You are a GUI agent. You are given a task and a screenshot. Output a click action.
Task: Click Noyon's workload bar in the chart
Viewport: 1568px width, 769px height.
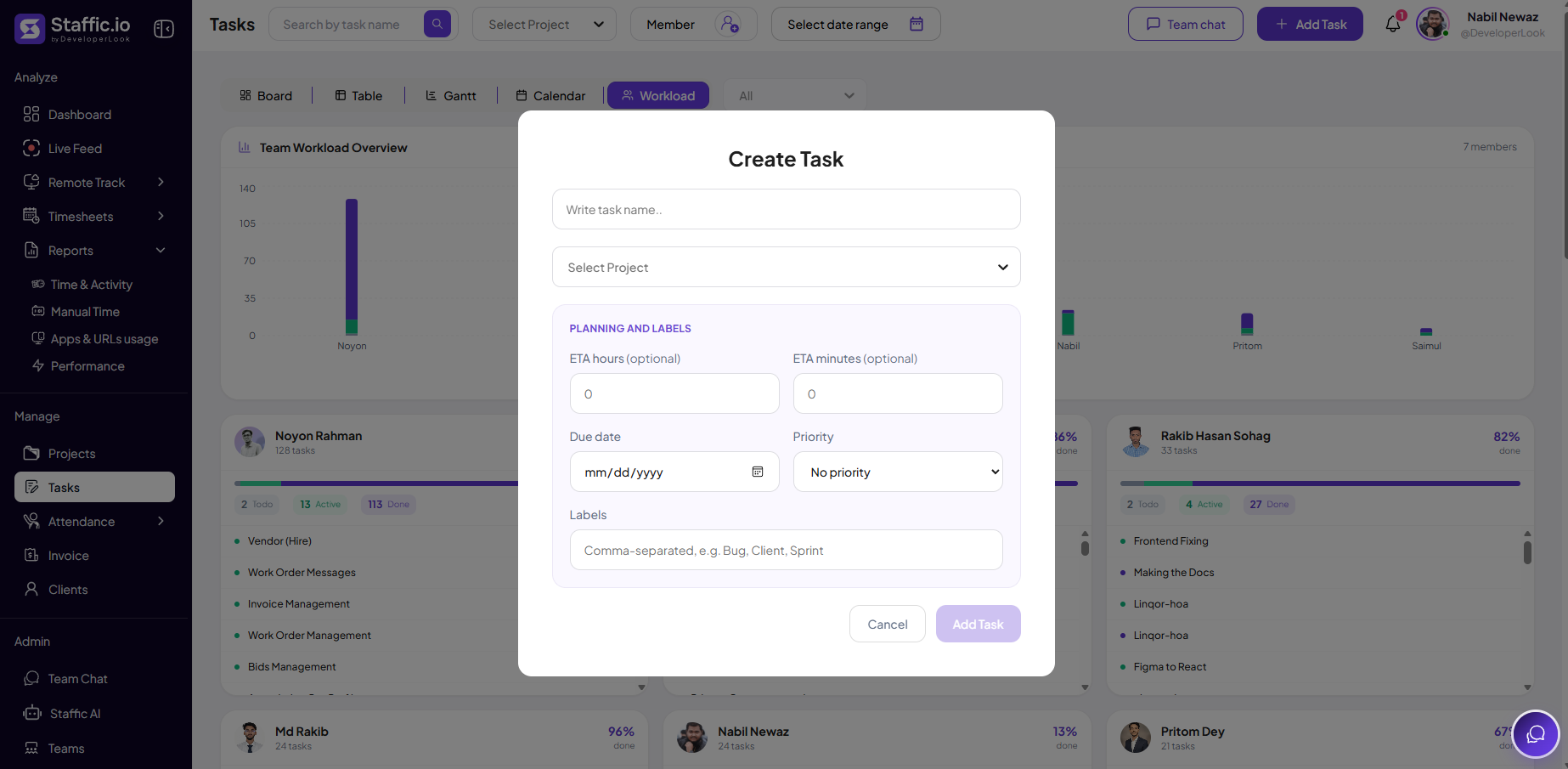352,267
